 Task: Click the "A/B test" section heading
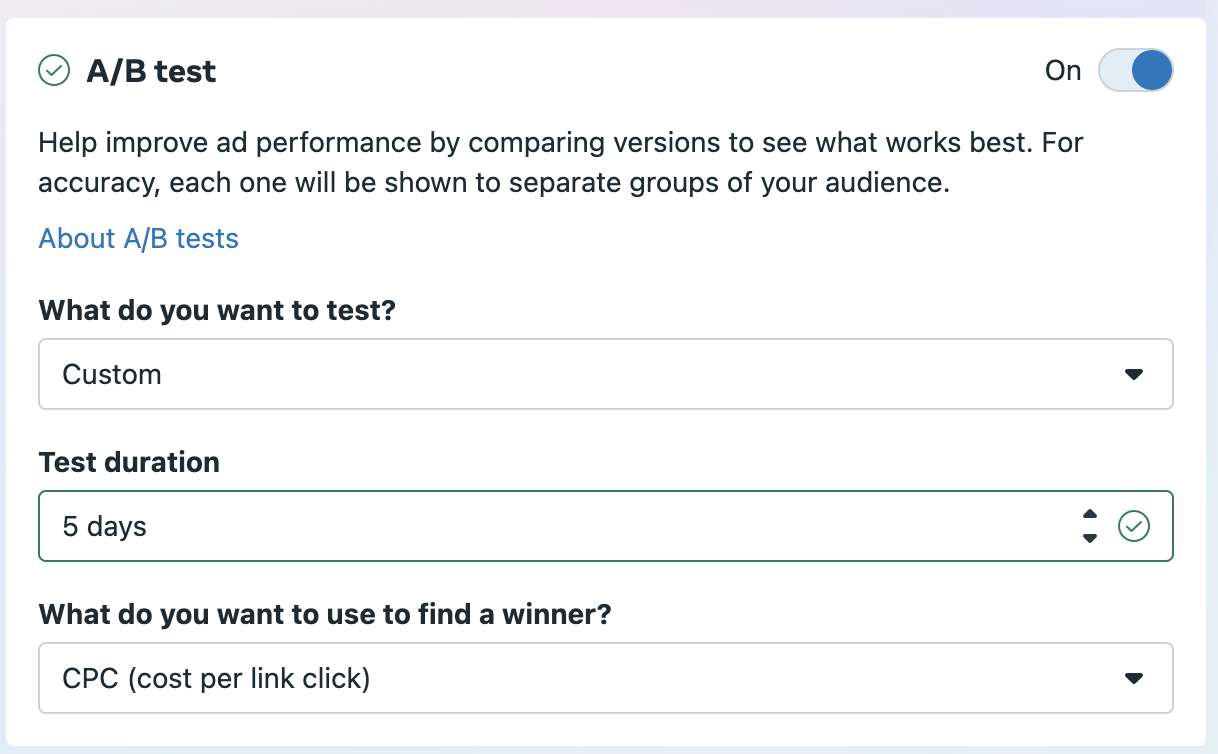point(151,71)
